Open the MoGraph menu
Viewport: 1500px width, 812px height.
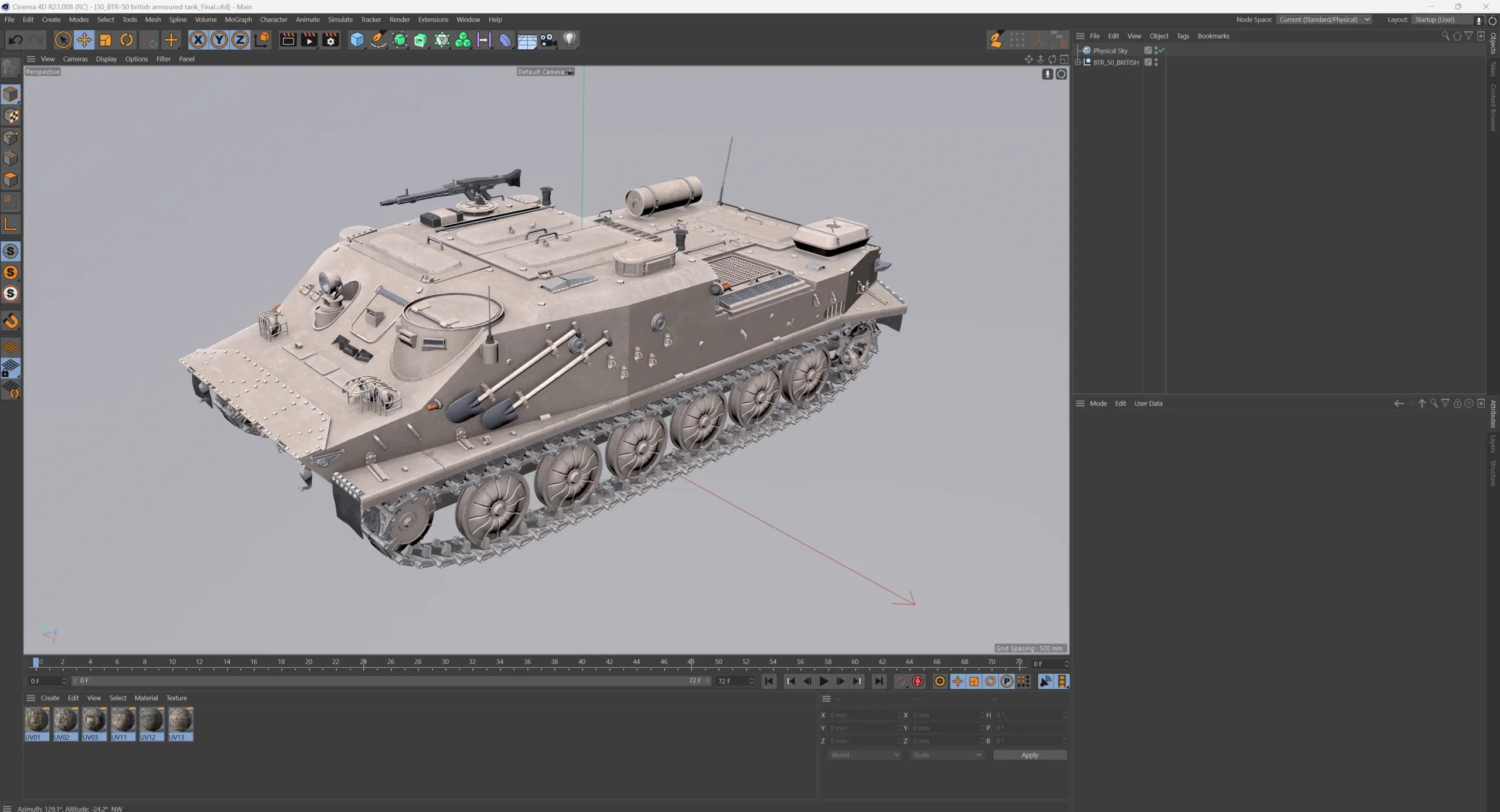[238, 19]
